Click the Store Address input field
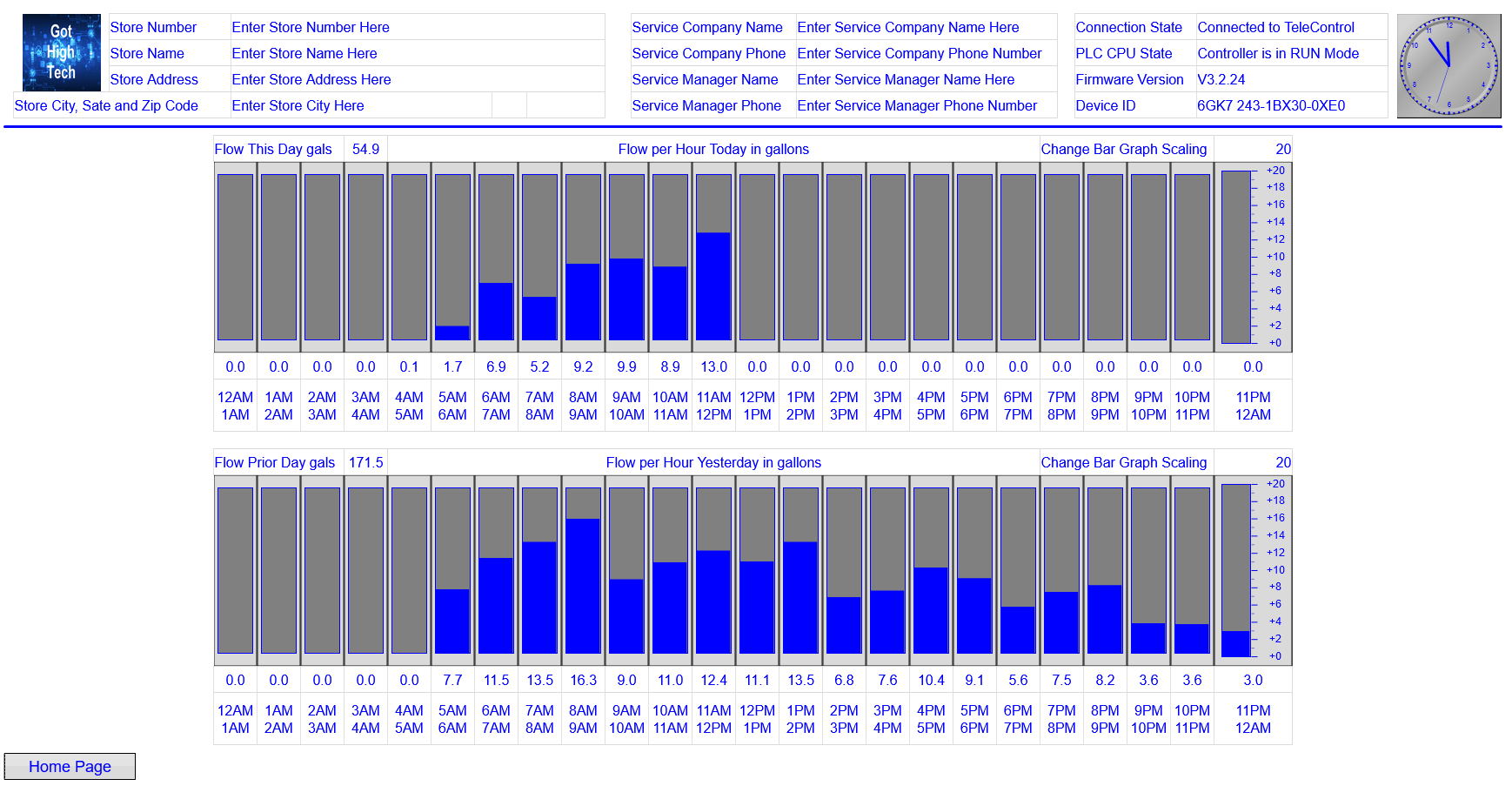The image size is (1512, 786). (418, 79)
